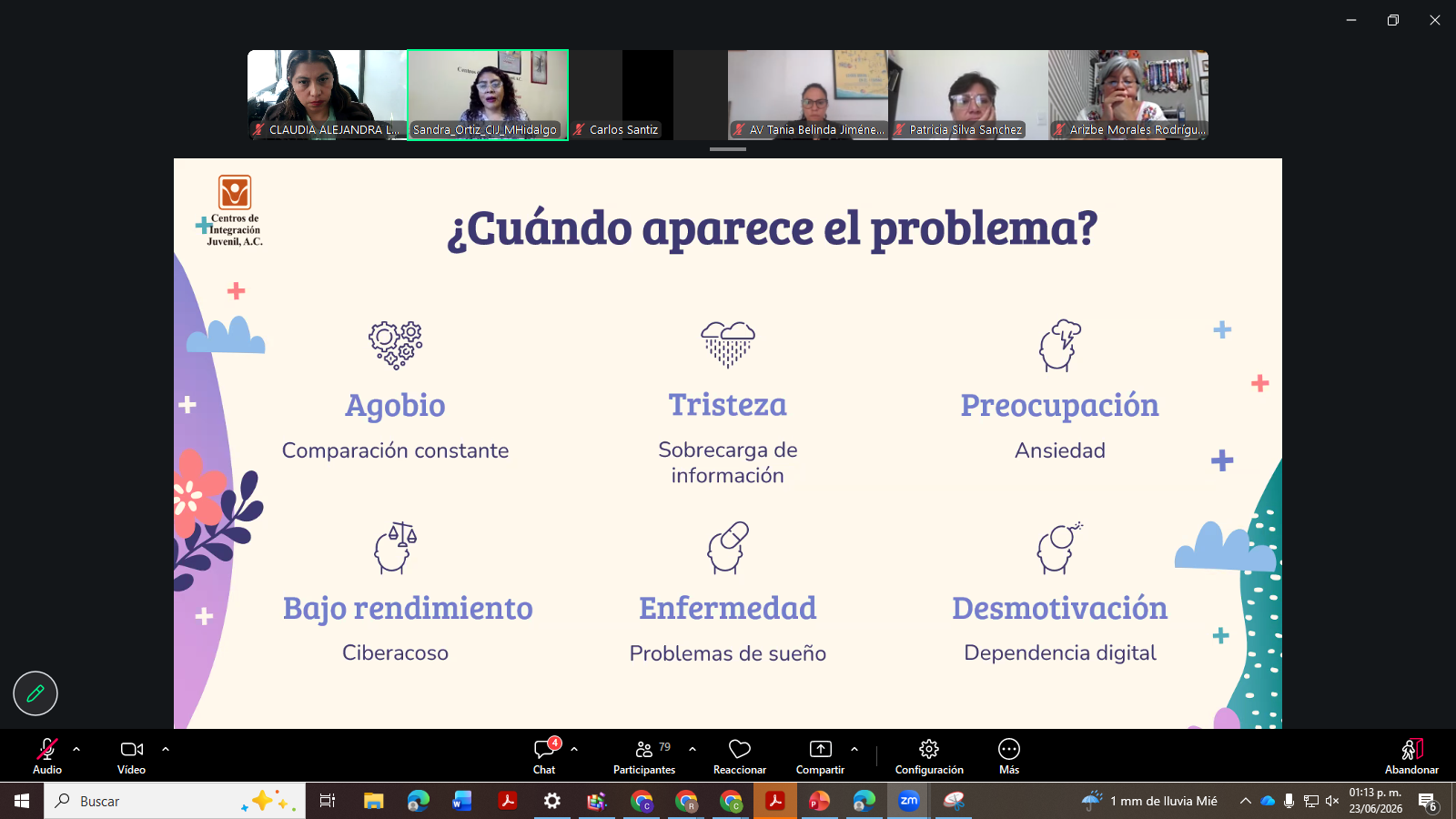
Task: Click the text Dependencia digital
Action: [1060, 653]
